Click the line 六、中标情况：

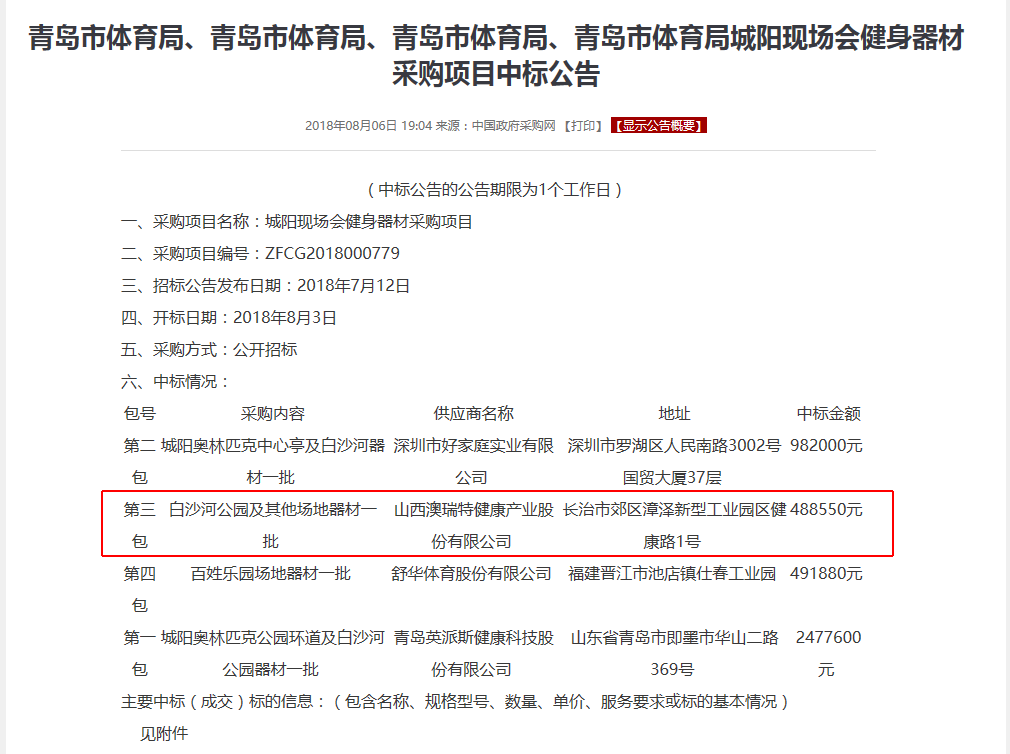tap(175, 382)
